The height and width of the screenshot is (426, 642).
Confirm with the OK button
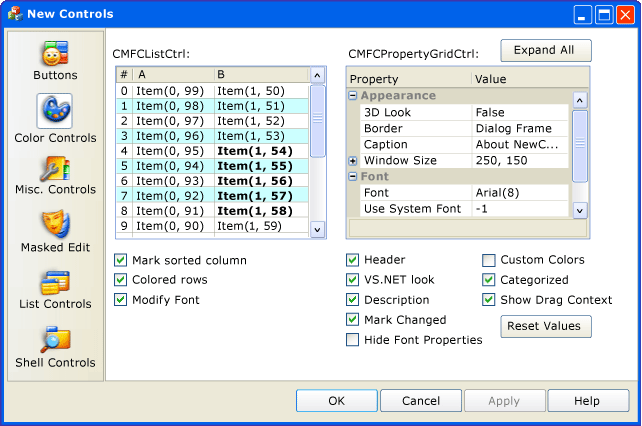tap(337, 401)
